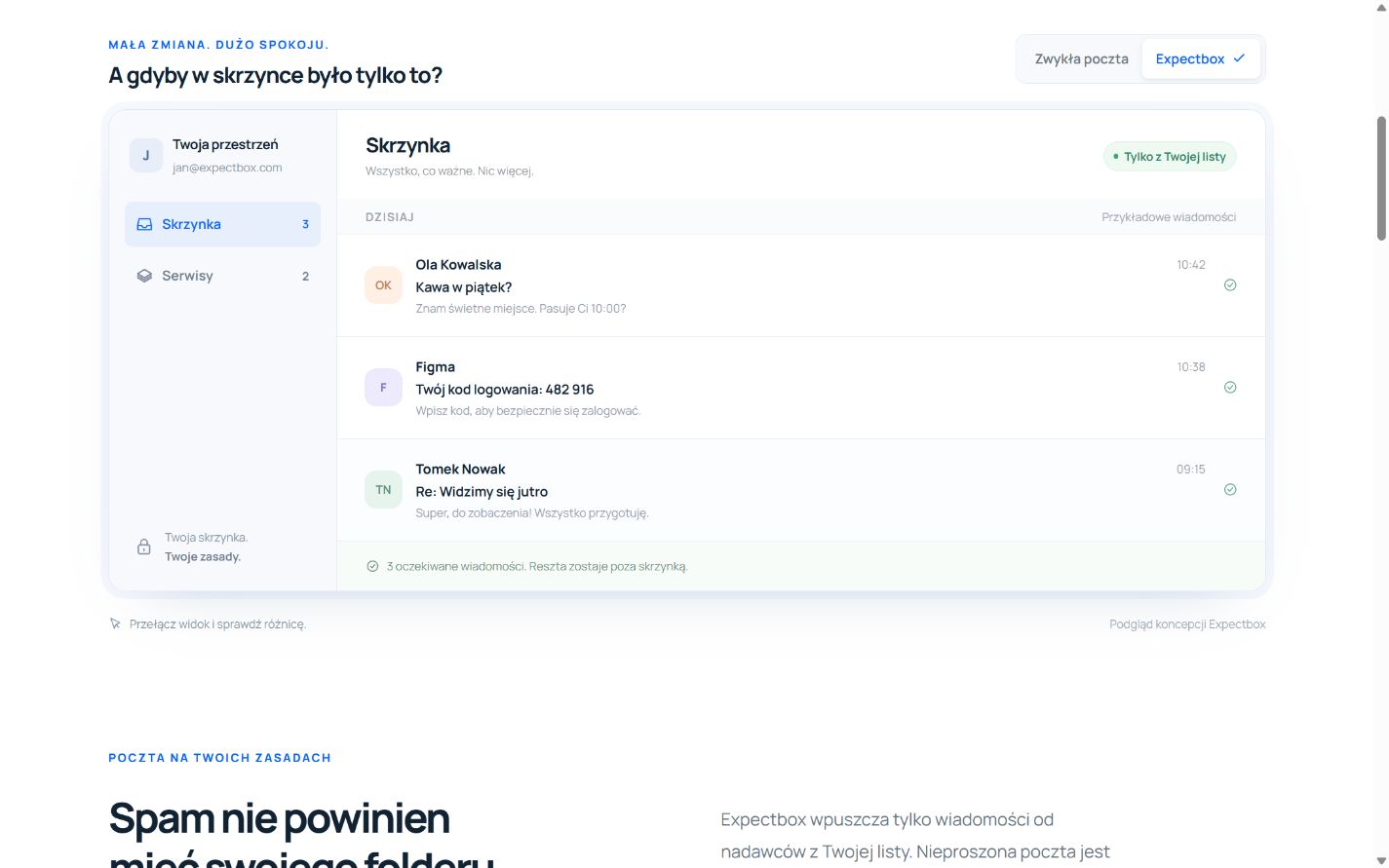Click the 10:38 timestamp

[x=1191, y=367]
